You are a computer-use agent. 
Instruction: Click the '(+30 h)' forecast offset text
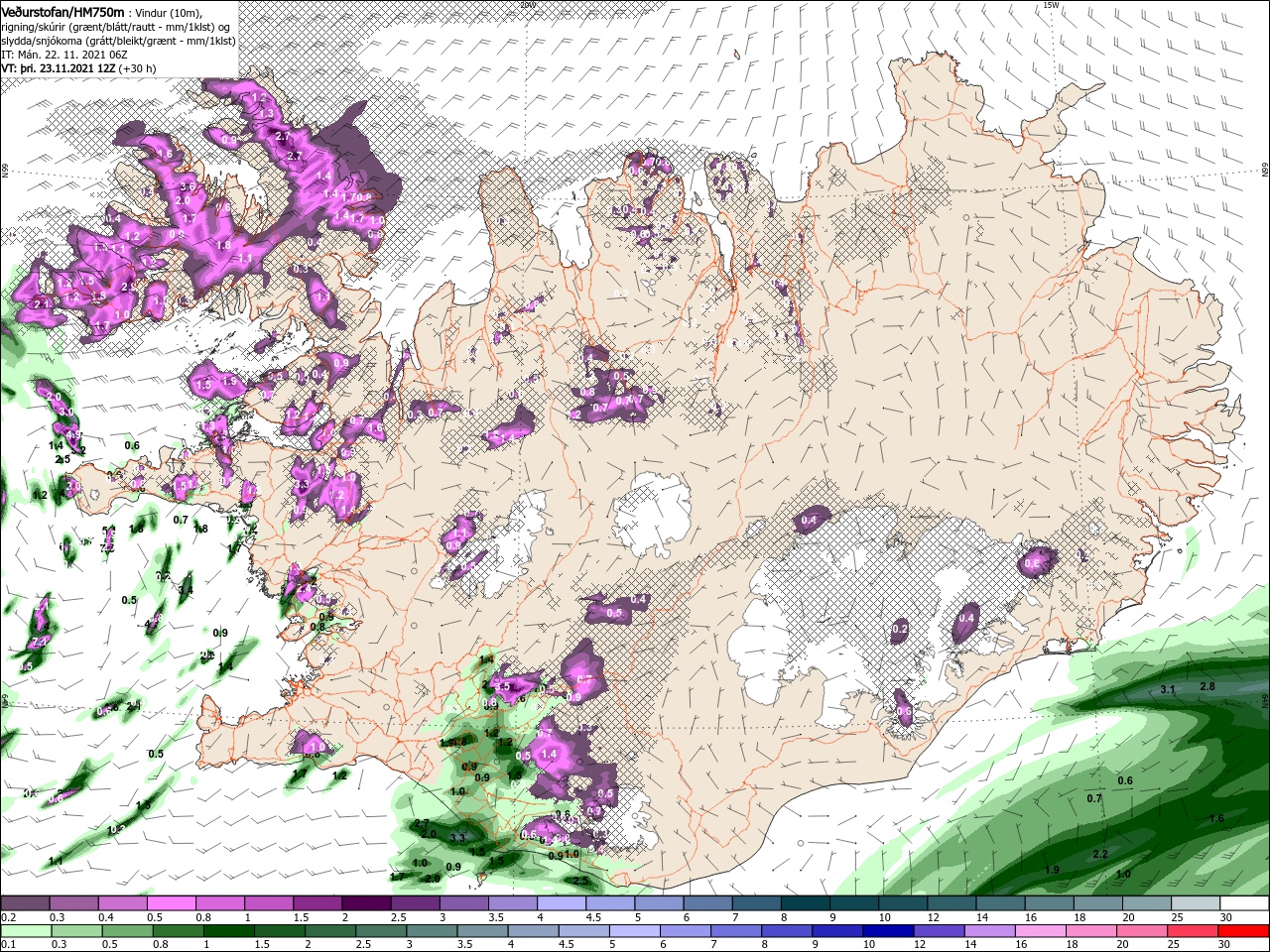pyautogui.click(x=138, y=68)
